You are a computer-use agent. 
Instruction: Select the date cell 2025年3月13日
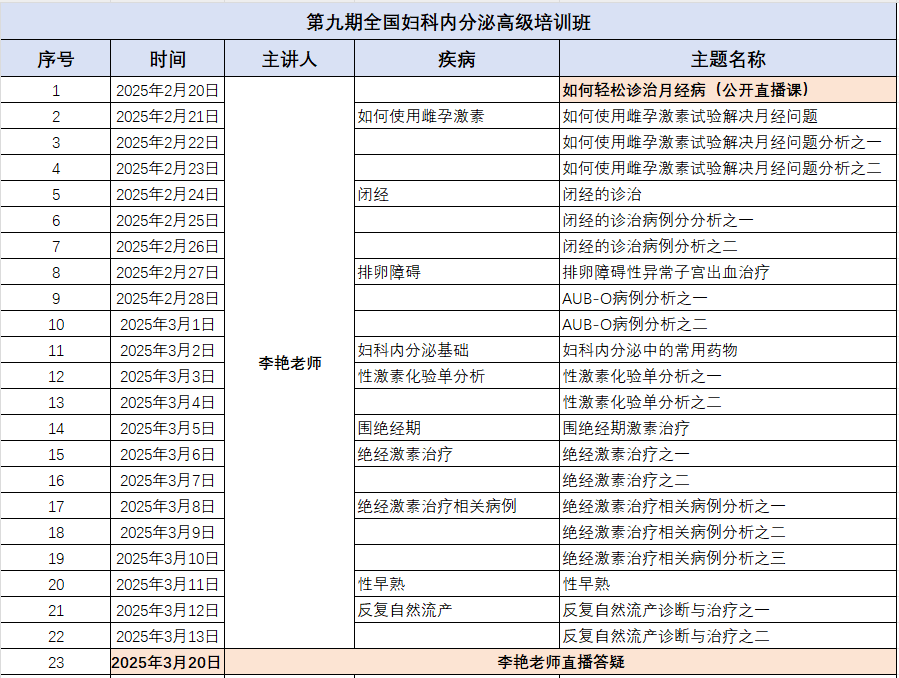tap(167, 636)
